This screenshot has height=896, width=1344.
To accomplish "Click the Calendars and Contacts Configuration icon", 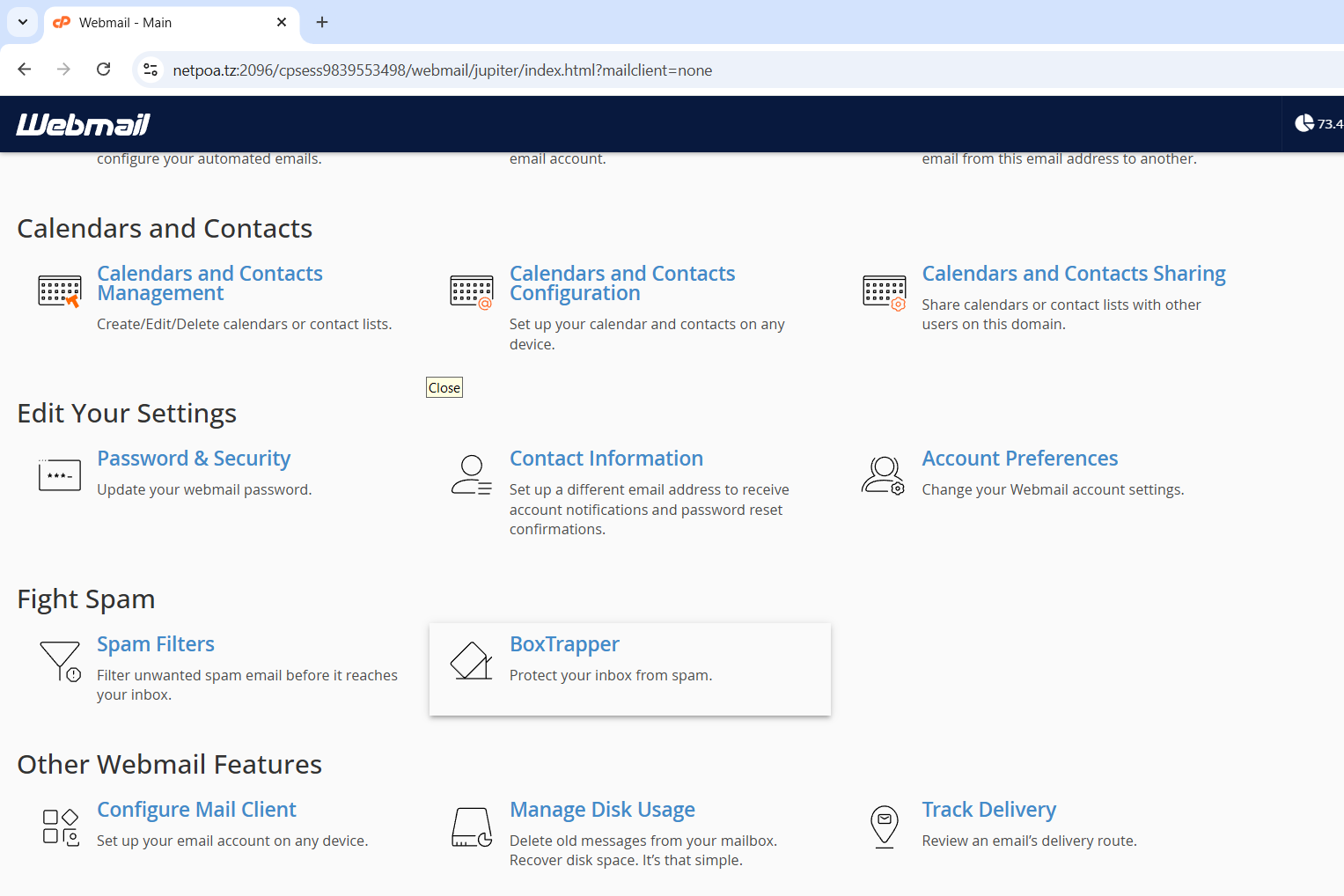I will [471, 291].
